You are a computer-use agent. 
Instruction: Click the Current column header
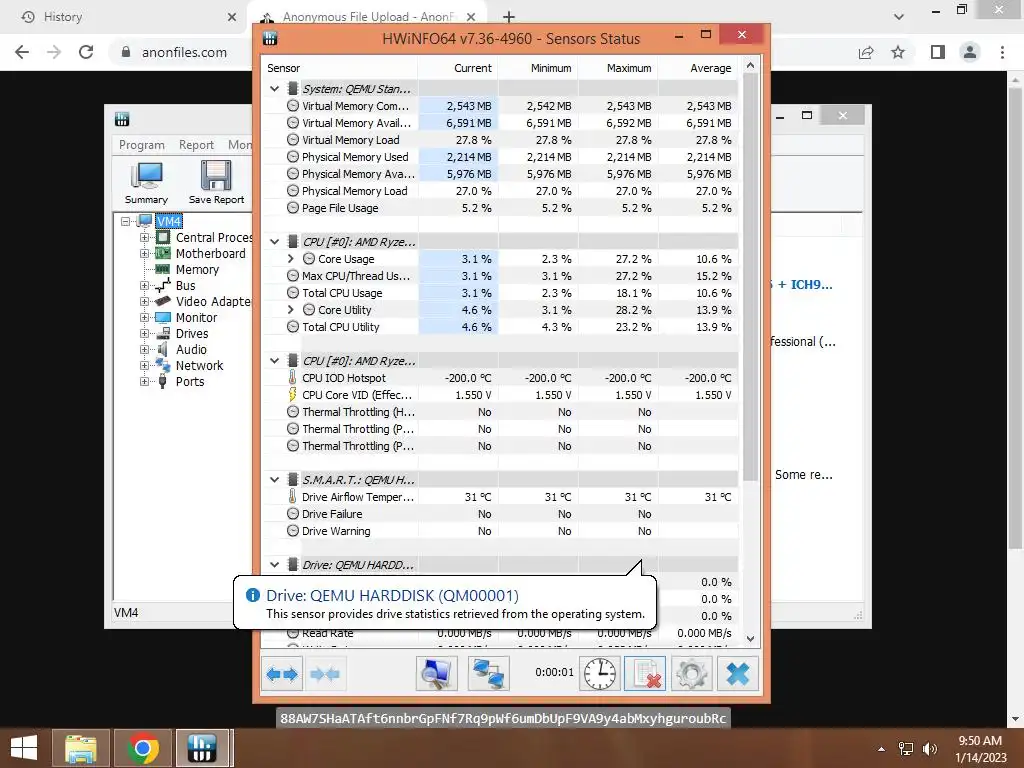click(x=458, y=68)
